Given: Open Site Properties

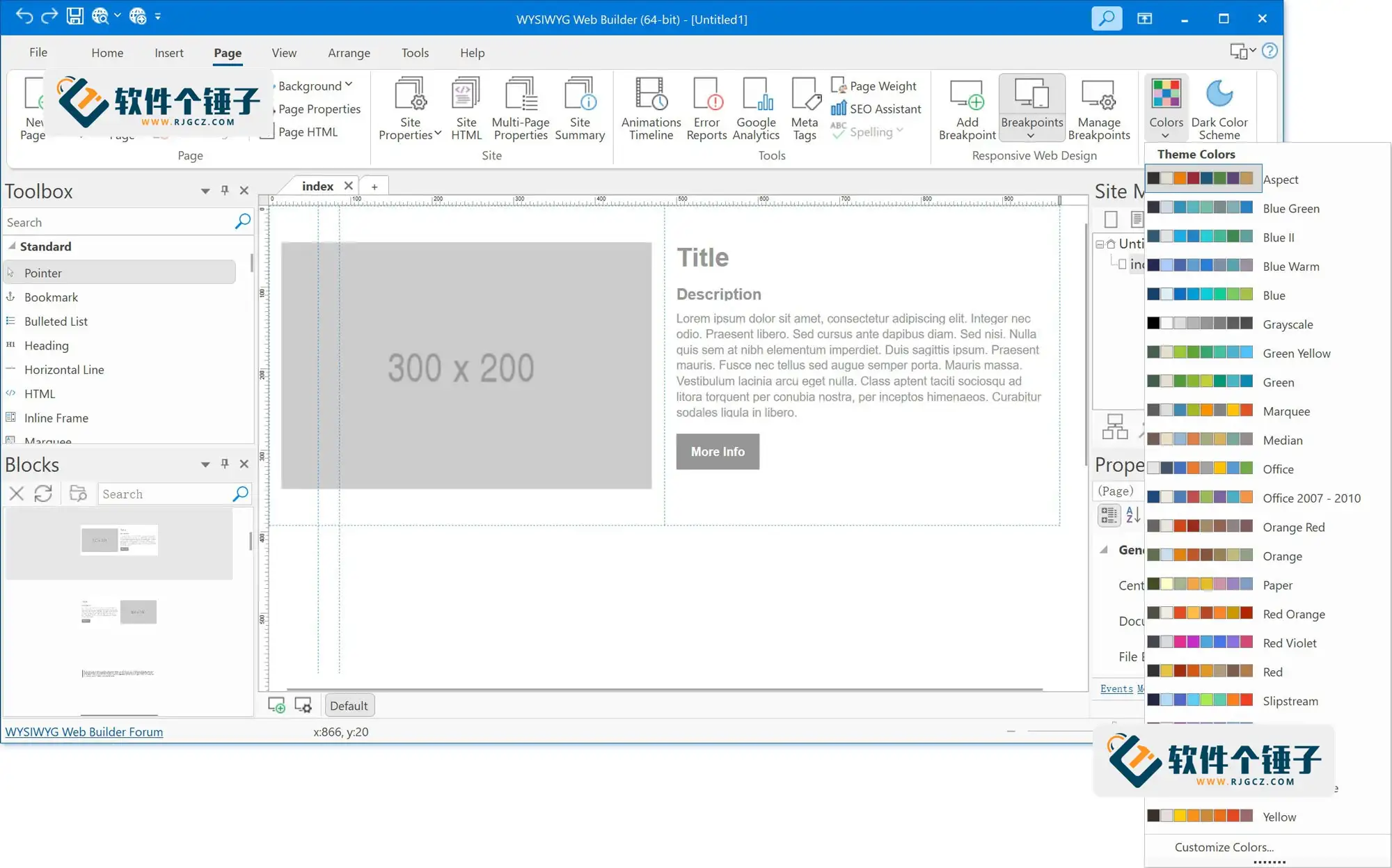Looking at the screenshot, I should 410,109.
